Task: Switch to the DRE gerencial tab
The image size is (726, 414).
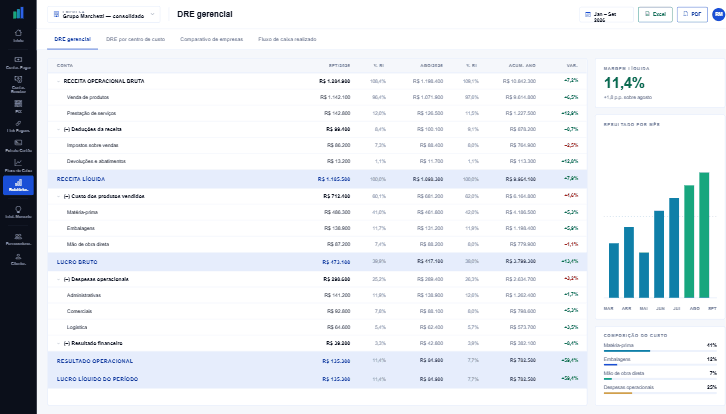Action: (x=73, y=39)
